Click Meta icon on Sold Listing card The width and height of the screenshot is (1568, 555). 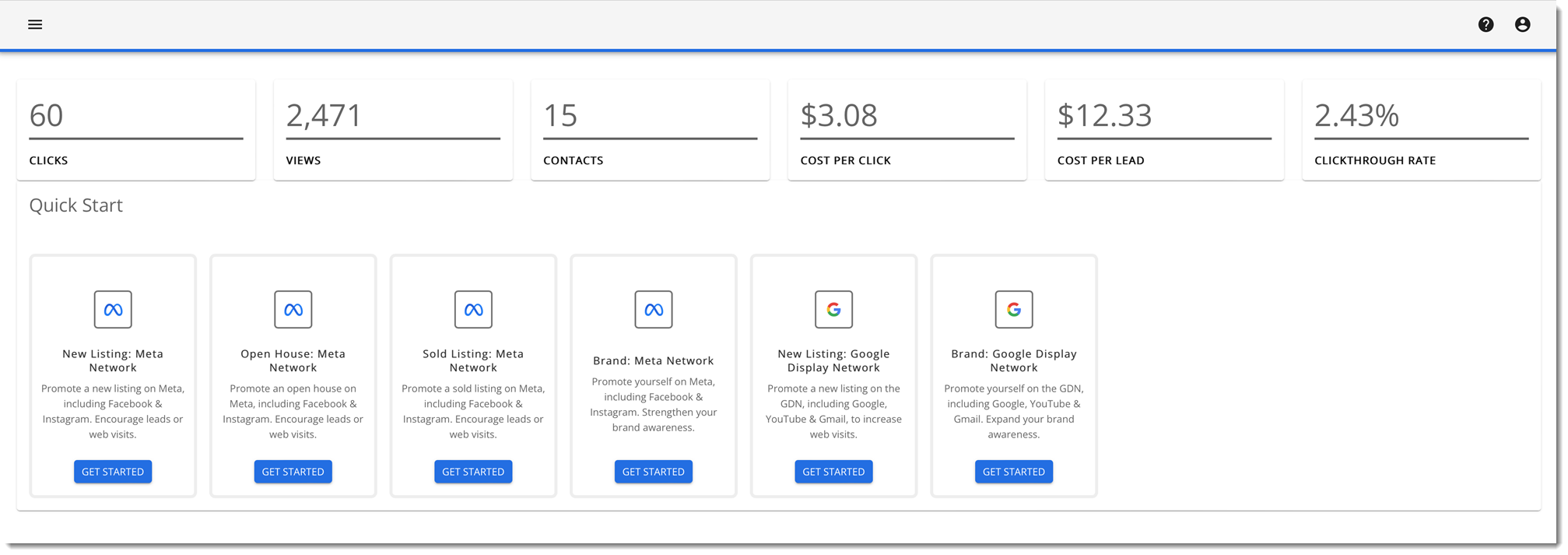[x=473, y=310]
